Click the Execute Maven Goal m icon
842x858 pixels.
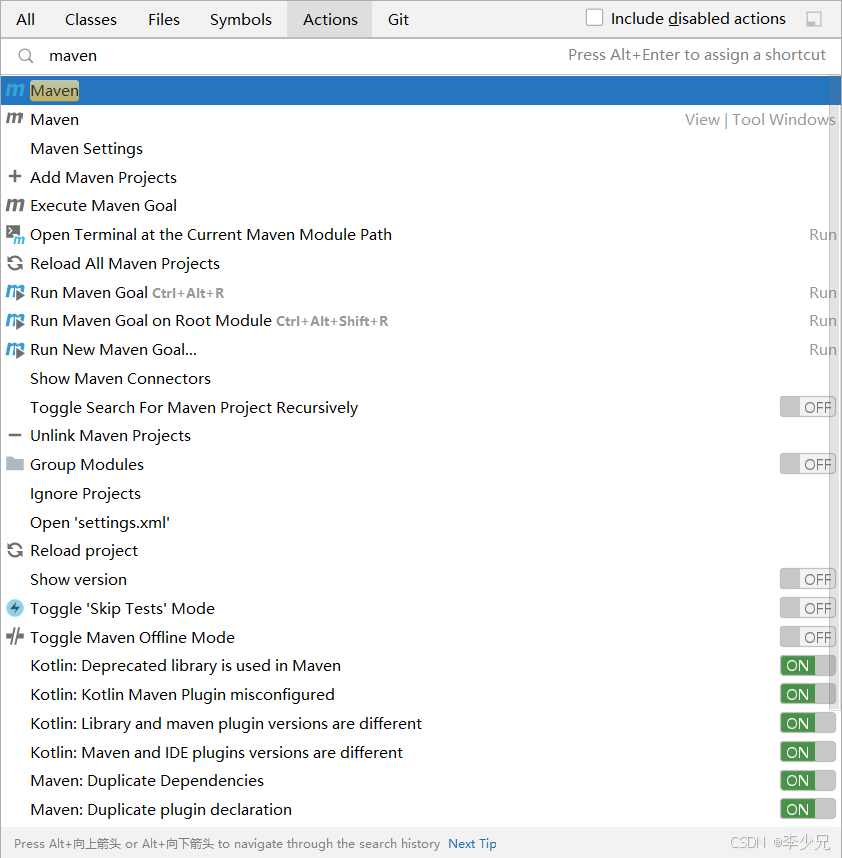point(15,205)
